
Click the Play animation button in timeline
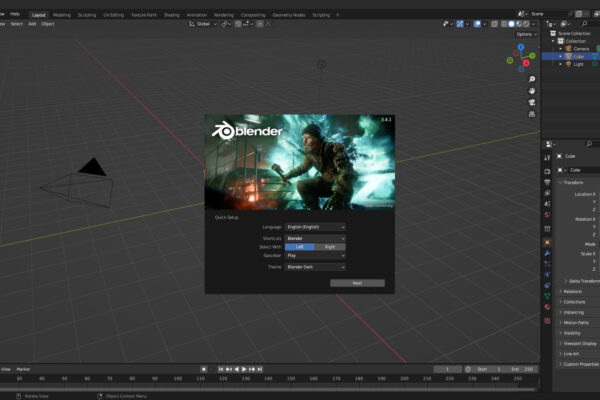click(x=244, y=369)
